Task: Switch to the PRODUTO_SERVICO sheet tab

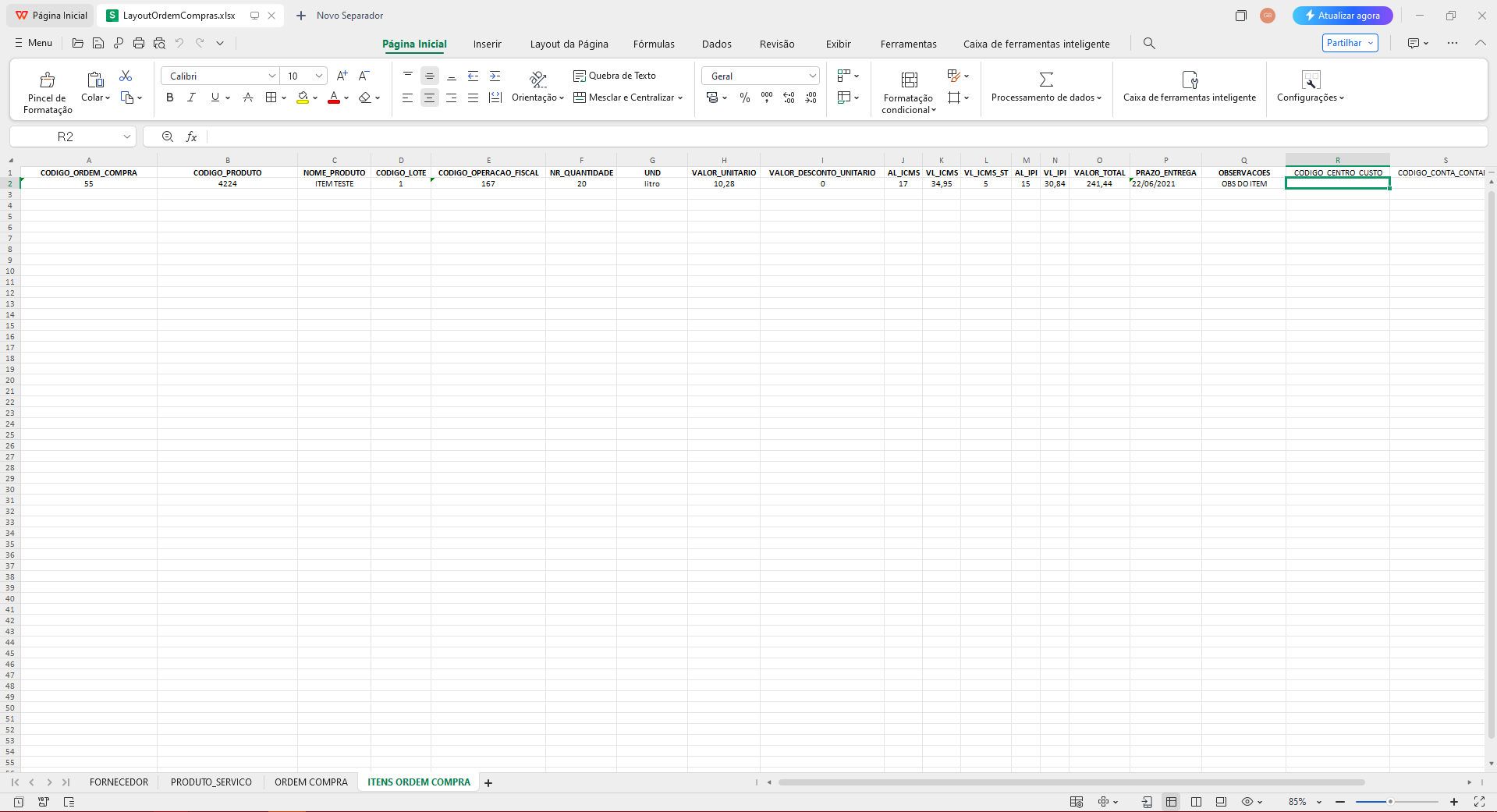Action: (x=211, y=782)
